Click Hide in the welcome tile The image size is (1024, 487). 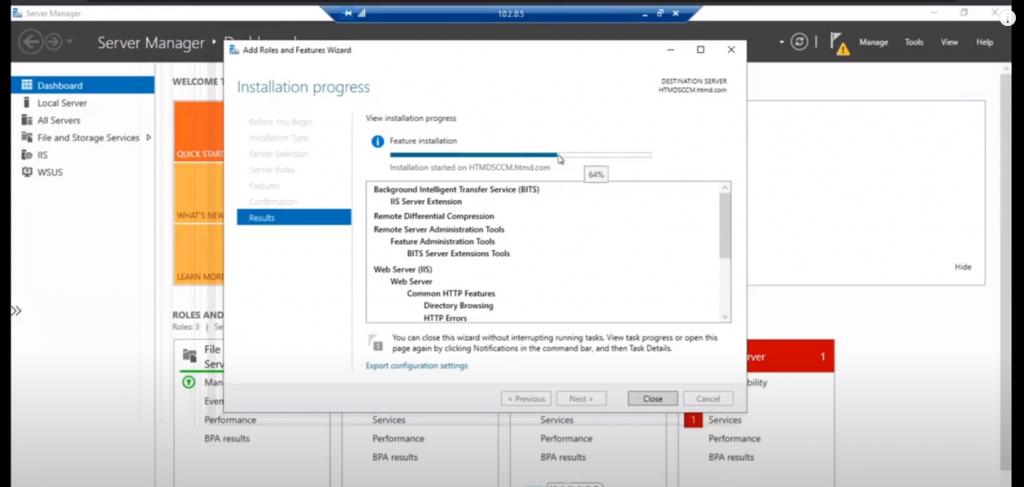963,266
